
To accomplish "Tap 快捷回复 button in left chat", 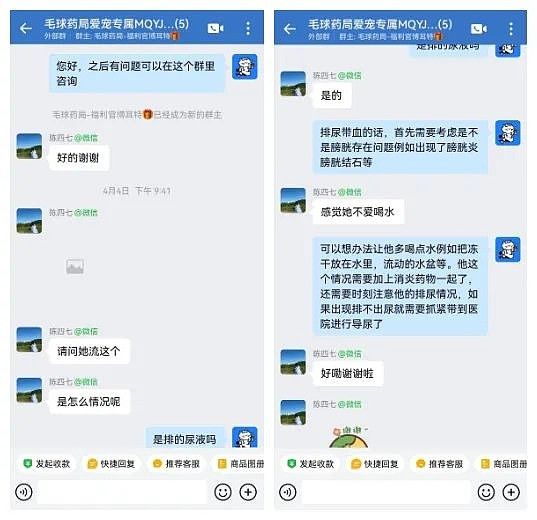I will (111, 464).
